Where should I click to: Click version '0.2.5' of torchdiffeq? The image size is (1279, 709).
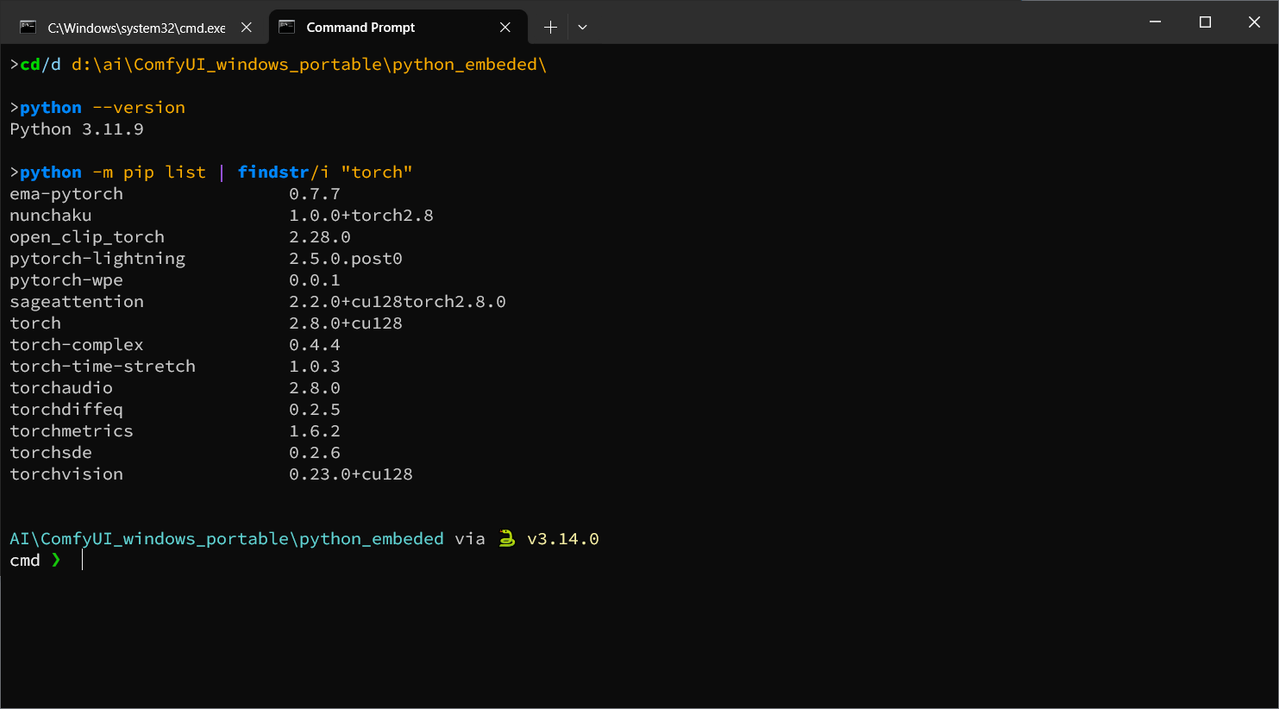[x=315, y=410]
